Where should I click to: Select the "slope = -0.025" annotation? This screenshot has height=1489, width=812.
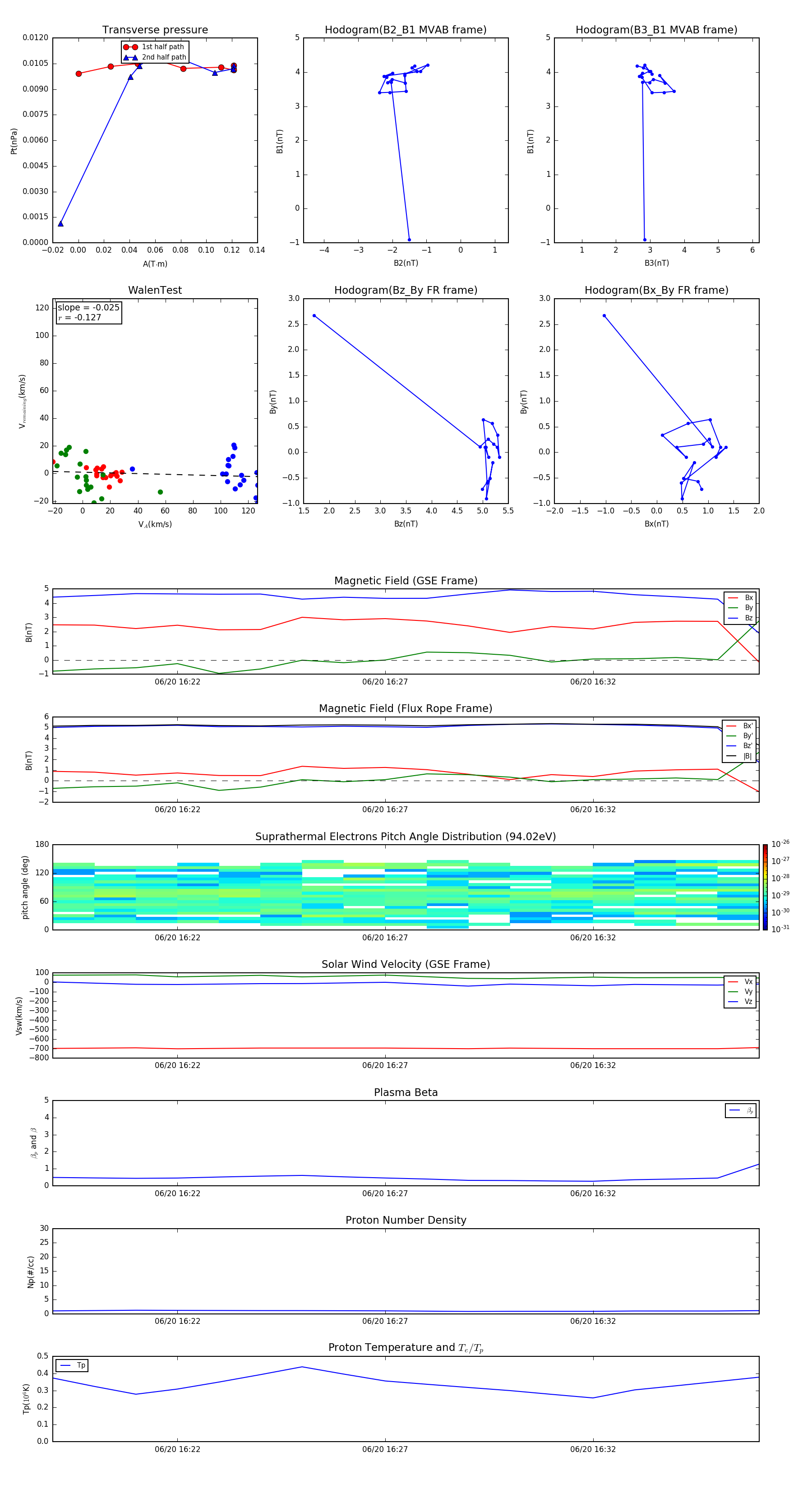pyautogui.click(x=88, y=308)
